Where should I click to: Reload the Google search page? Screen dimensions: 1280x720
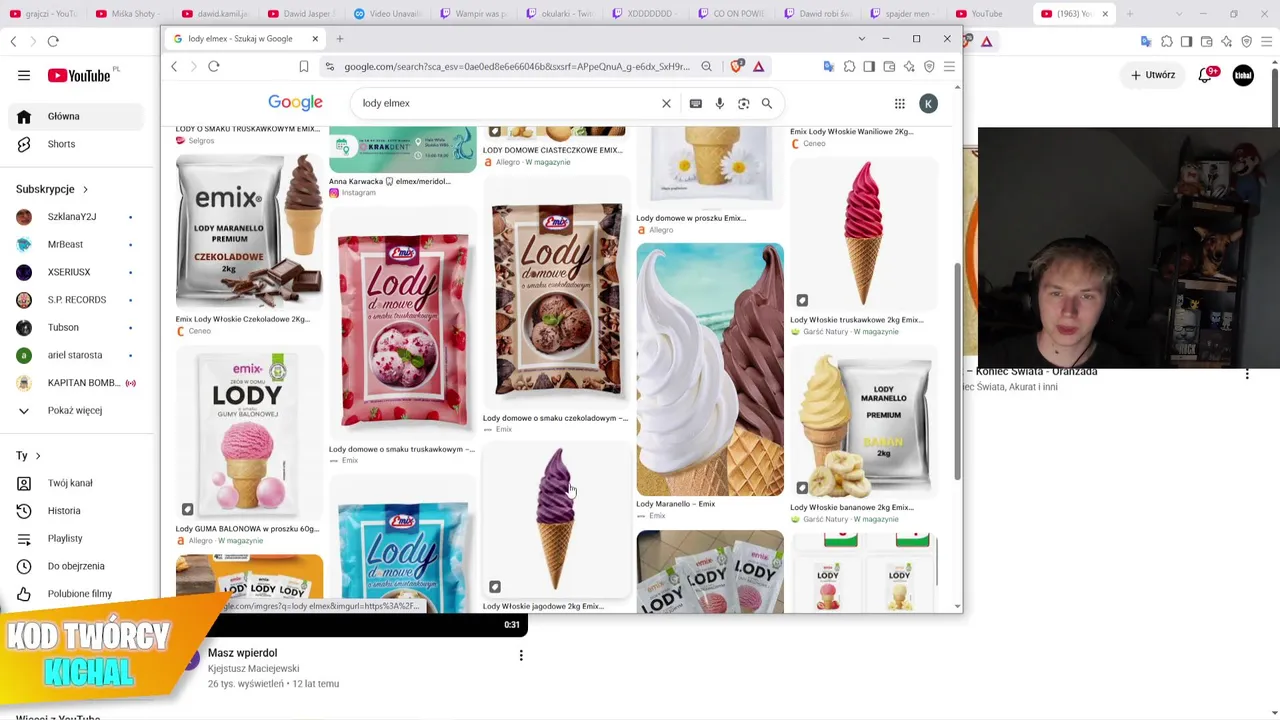coord(214,66)
